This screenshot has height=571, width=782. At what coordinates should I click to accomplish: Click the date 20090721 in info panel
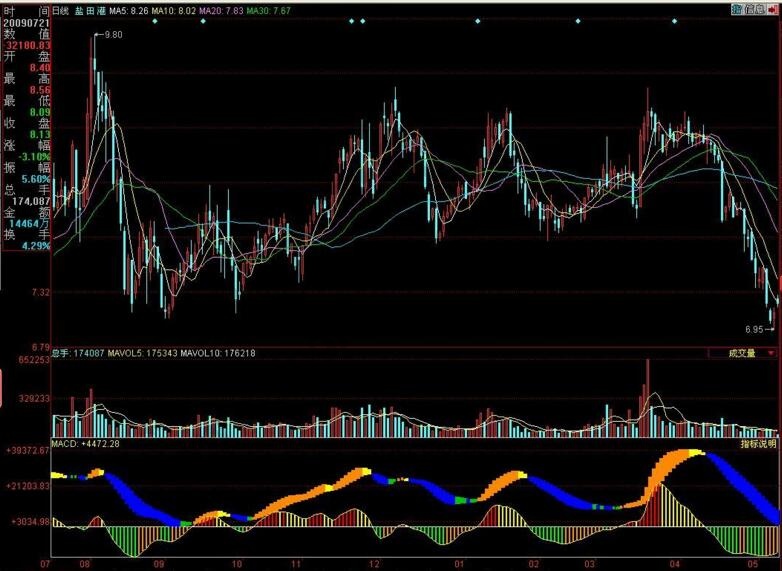coord(25,20)
